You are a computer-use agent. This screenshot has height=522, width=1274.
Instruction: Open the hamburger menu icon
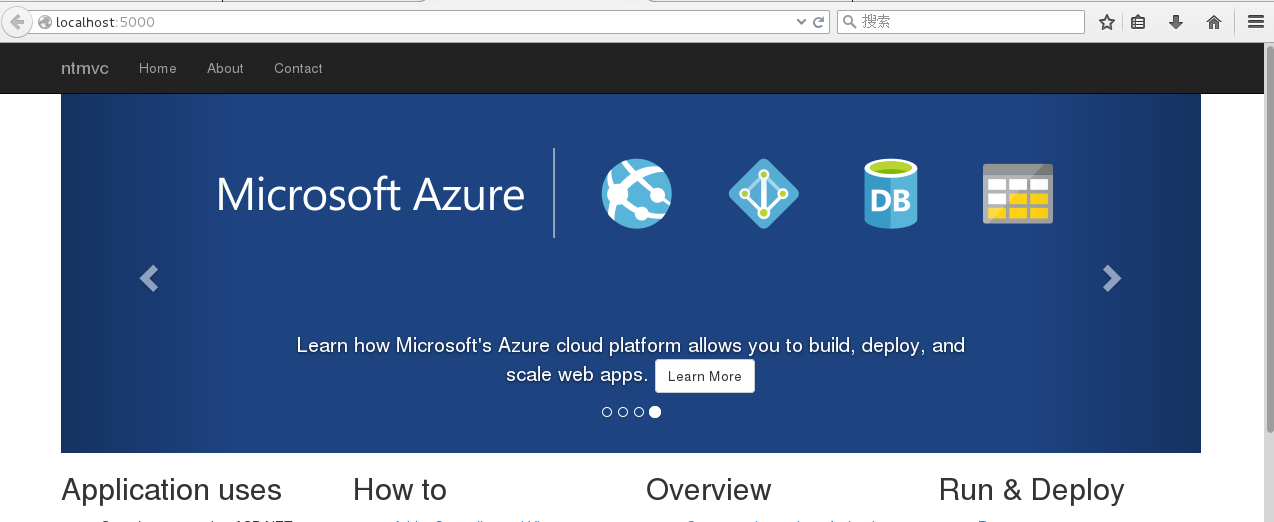point(1255,22)
